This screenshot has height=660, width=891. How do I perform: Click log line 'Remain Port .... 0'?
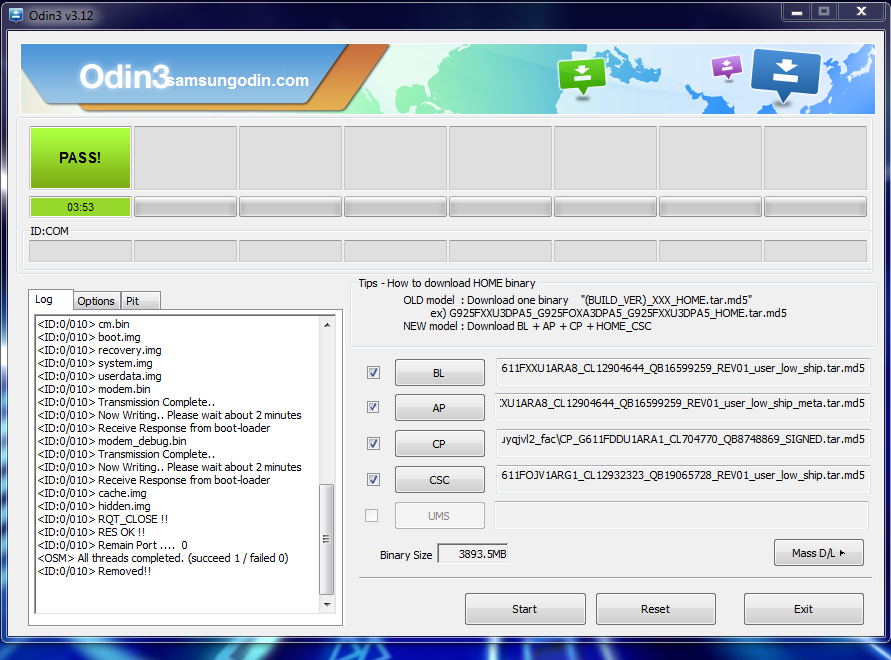click(x=113, y=545)
